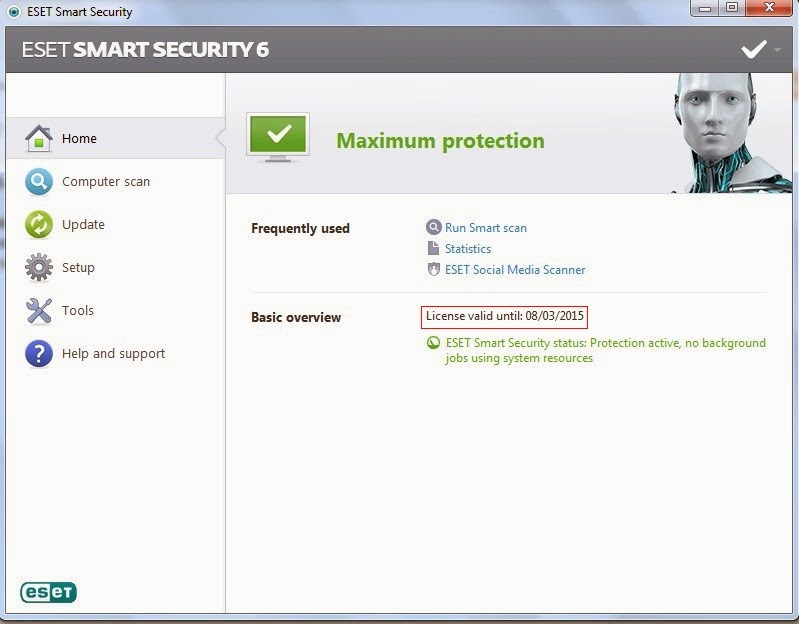This screenshot has height=624, width=799.
Task: Go to the Update section
Action: (83, 224)
